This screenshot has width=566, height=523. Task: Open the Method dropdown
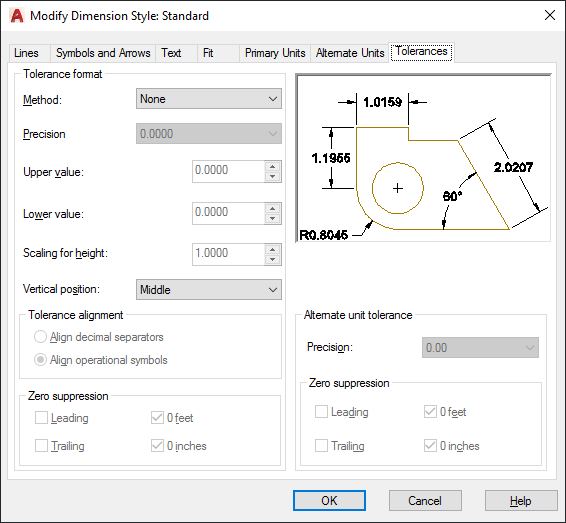209,99
